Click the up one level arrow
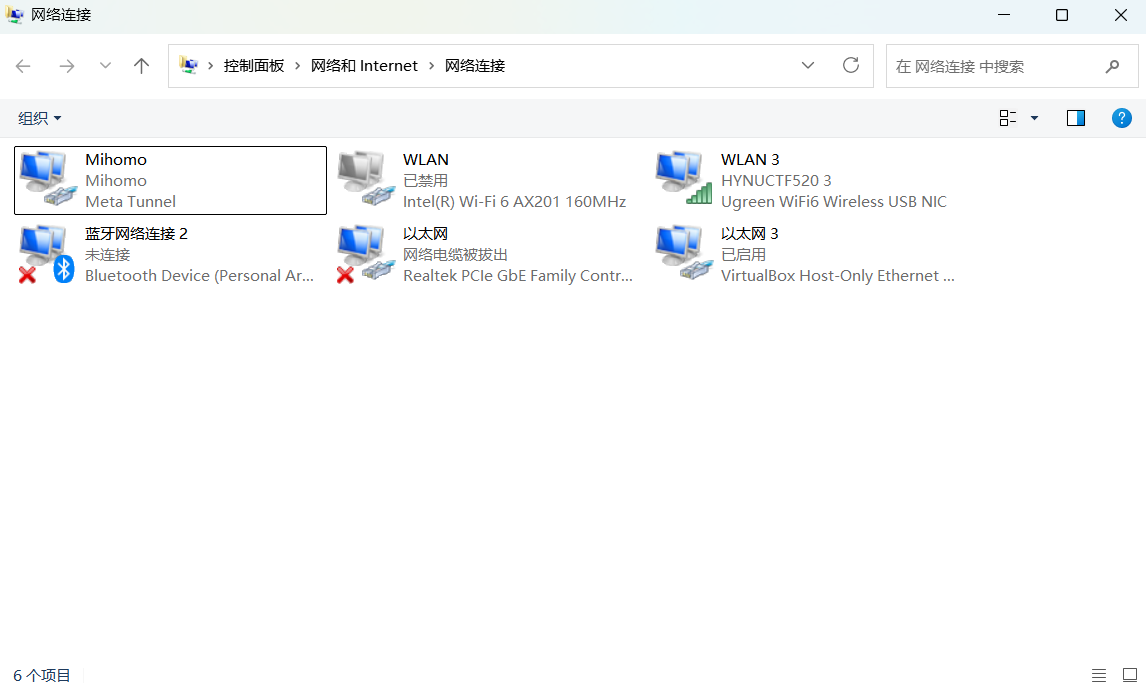Screen dimensions: 1146x688 click(x=141, y=66)
